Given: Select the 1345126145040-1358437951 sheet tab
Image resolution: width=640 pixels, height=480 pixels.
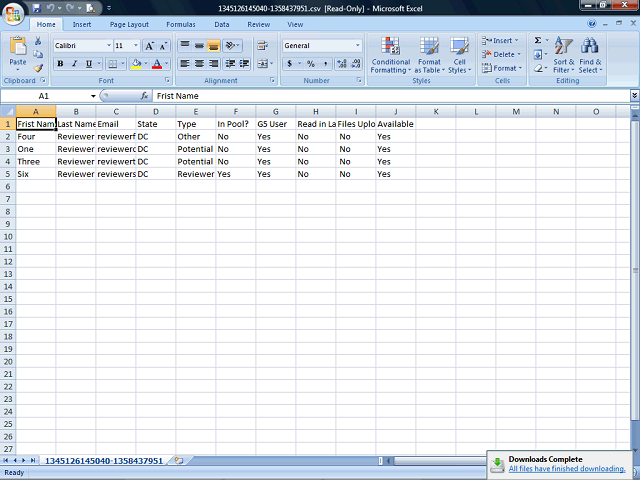Looking at the screenshot, I should (x=103, y=461).
